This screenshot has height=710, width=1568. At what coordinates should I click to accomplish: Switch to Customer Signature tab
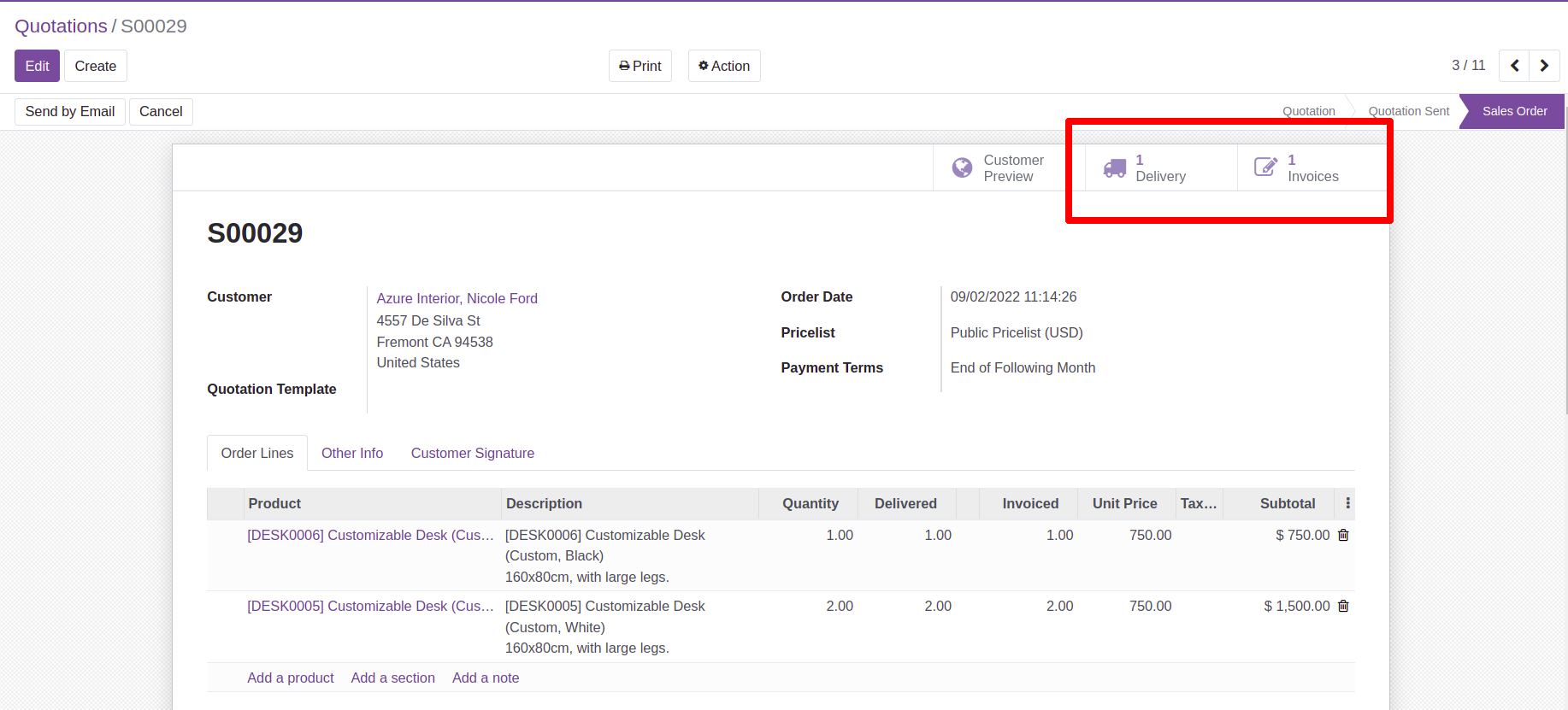(473, 453)
